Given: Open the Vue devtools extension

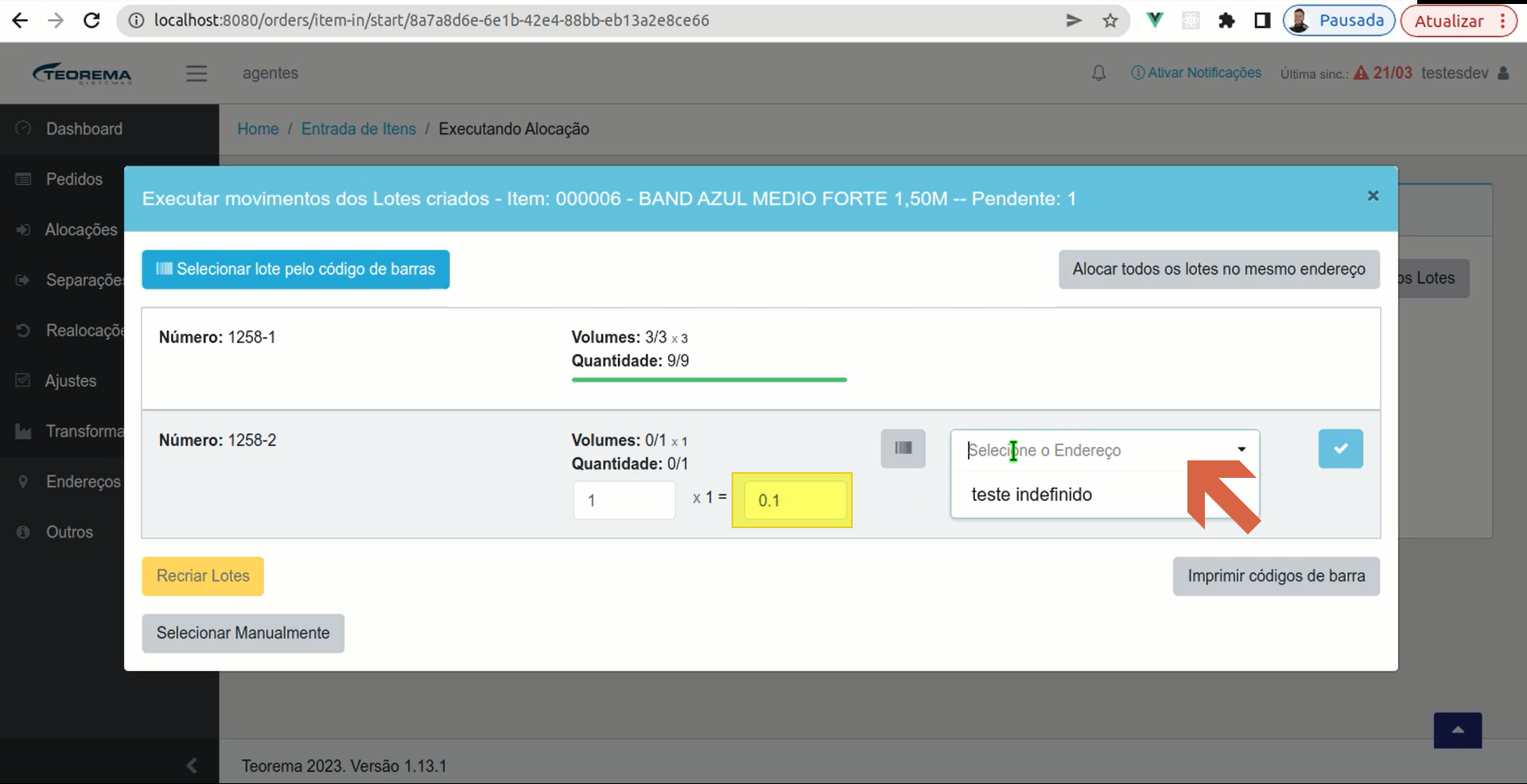Looking at the screenshot, I should coord(1155,21).
